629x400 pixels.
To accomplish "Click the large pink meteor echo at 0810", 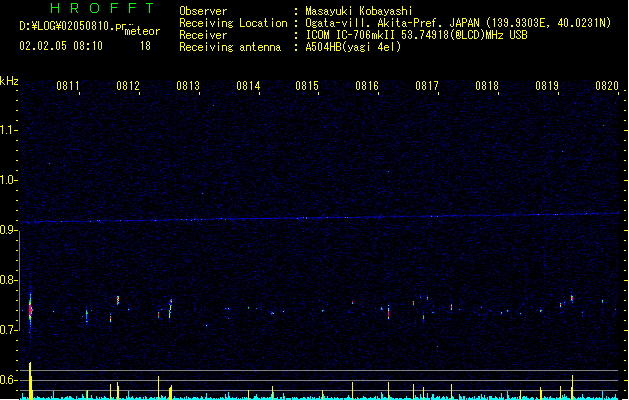I will click(x=30, y=311).
